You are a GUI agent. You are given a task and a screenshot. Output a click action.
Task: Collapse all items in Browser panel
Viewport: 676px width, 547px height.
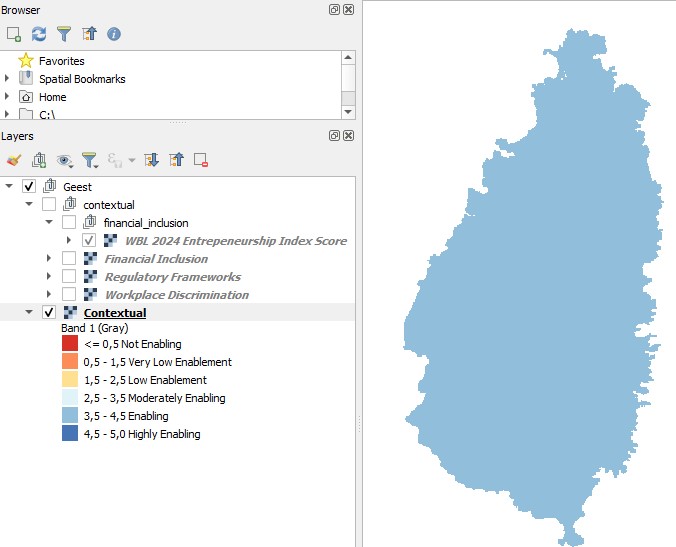(x=89, y=34)
